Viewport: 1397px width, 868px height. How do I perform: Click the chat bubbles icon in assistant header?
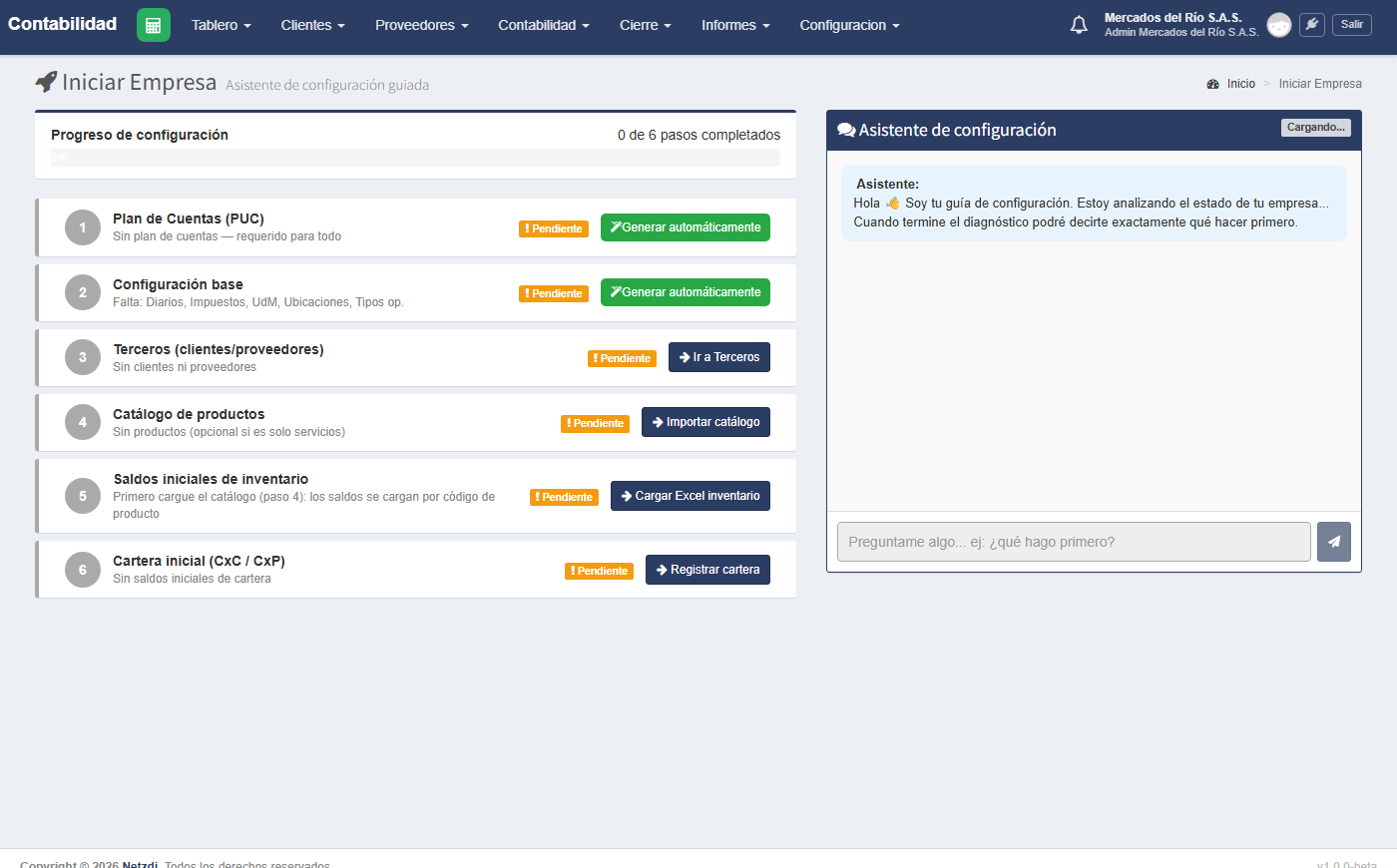(x=846, y=130)
